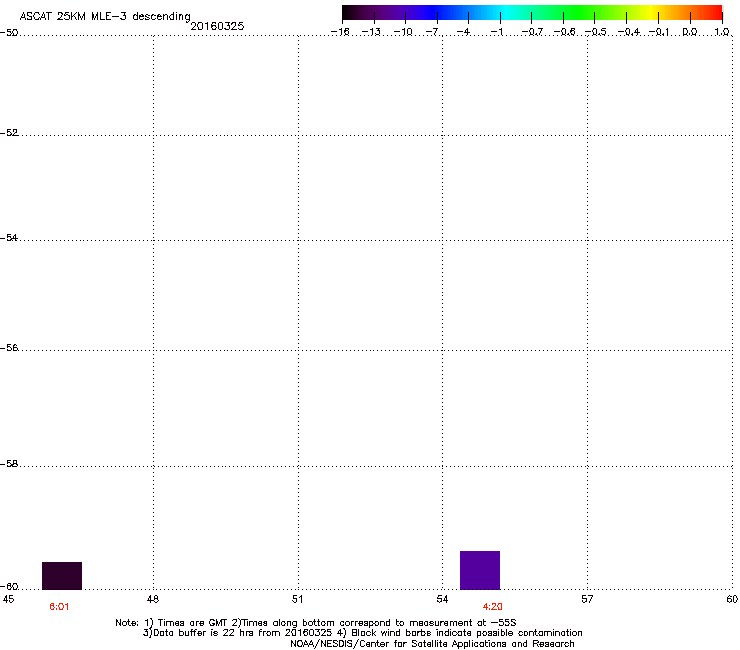Click the -16 colorbar label
This screenshot has width=740, height=650.
coord(340,32)
